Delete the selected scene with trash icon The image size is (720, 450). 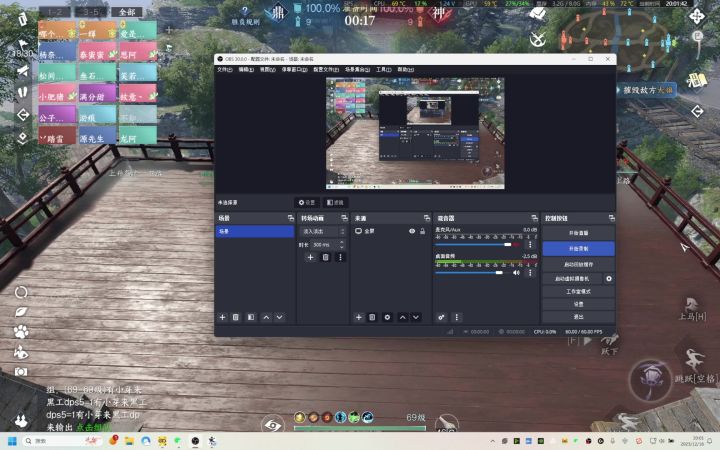click(236, 317)
